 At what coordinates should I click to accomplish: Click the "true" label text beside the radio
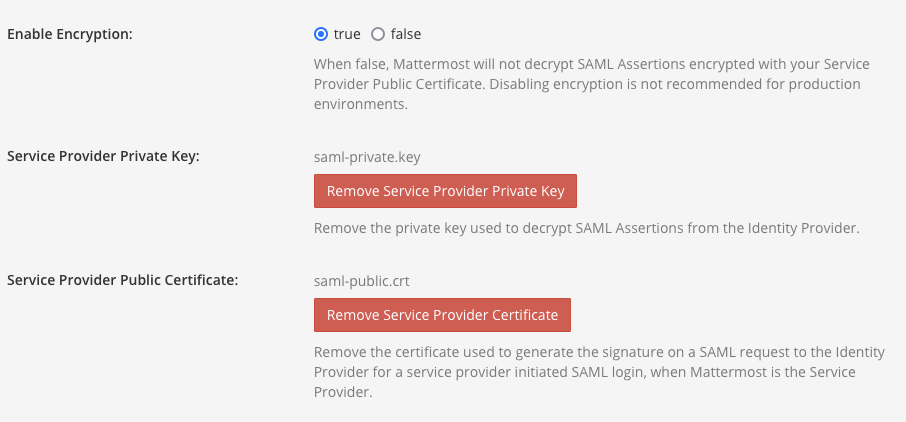pyautogui.click(x=346, y=34)
